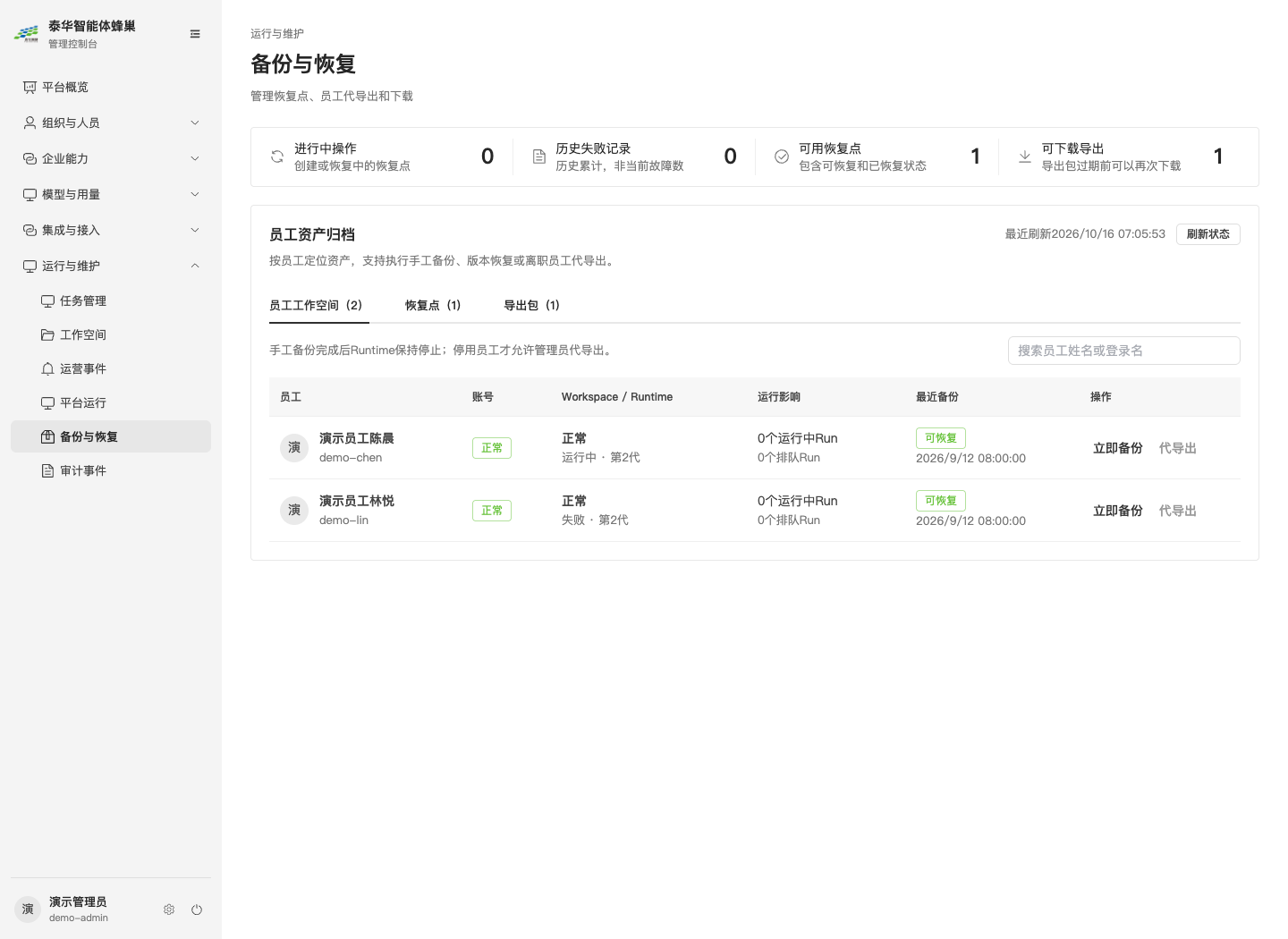Screen dimensions: 1288x939
Task: Go to 平台概览 in the sidebar
Action: 111,87
